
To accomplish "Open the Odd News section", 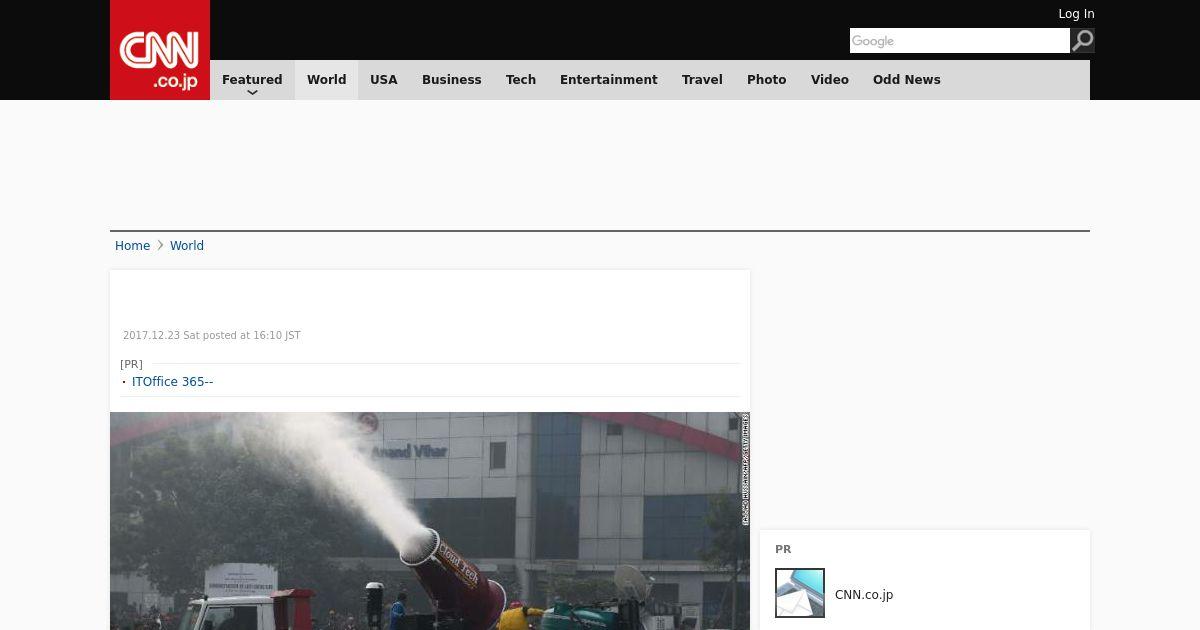I will pos(907,80).
